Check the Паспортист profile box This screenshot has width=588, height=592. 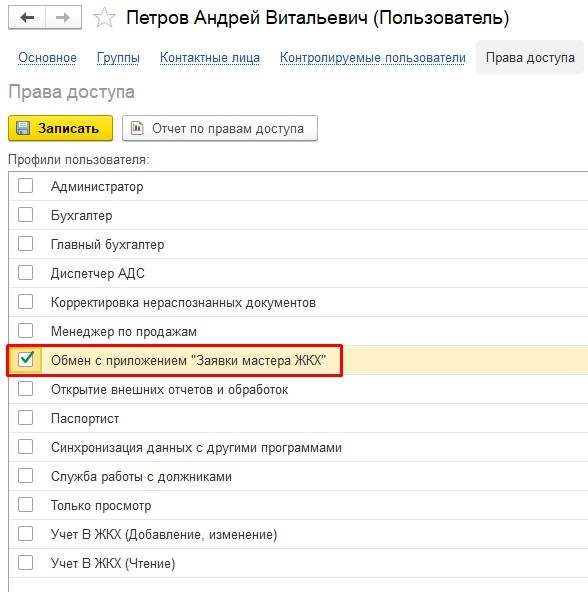[x=25, y=418]
